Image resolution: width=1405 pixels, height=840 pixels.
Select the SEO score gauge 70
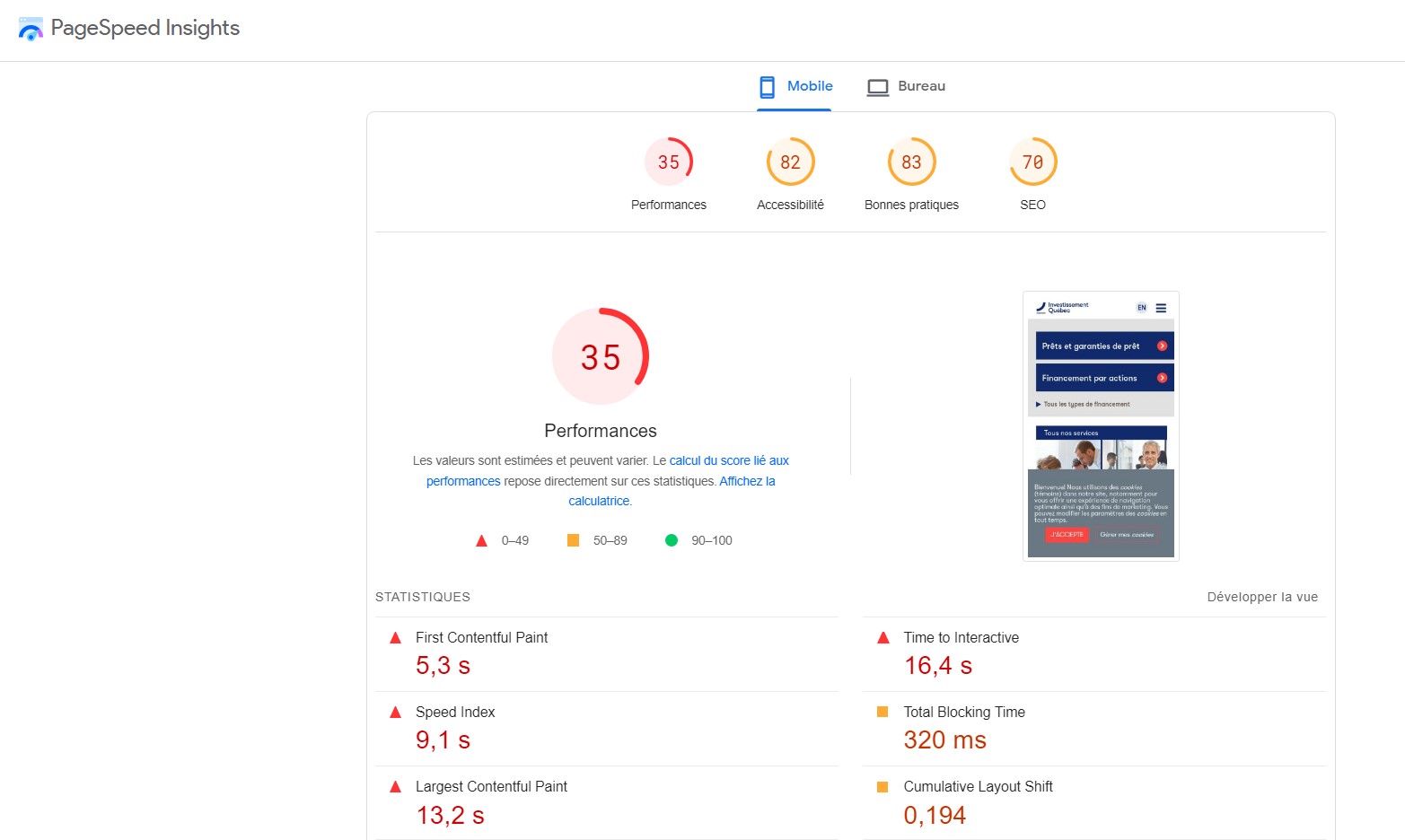pyautogui.click(x=1032, y=162)
